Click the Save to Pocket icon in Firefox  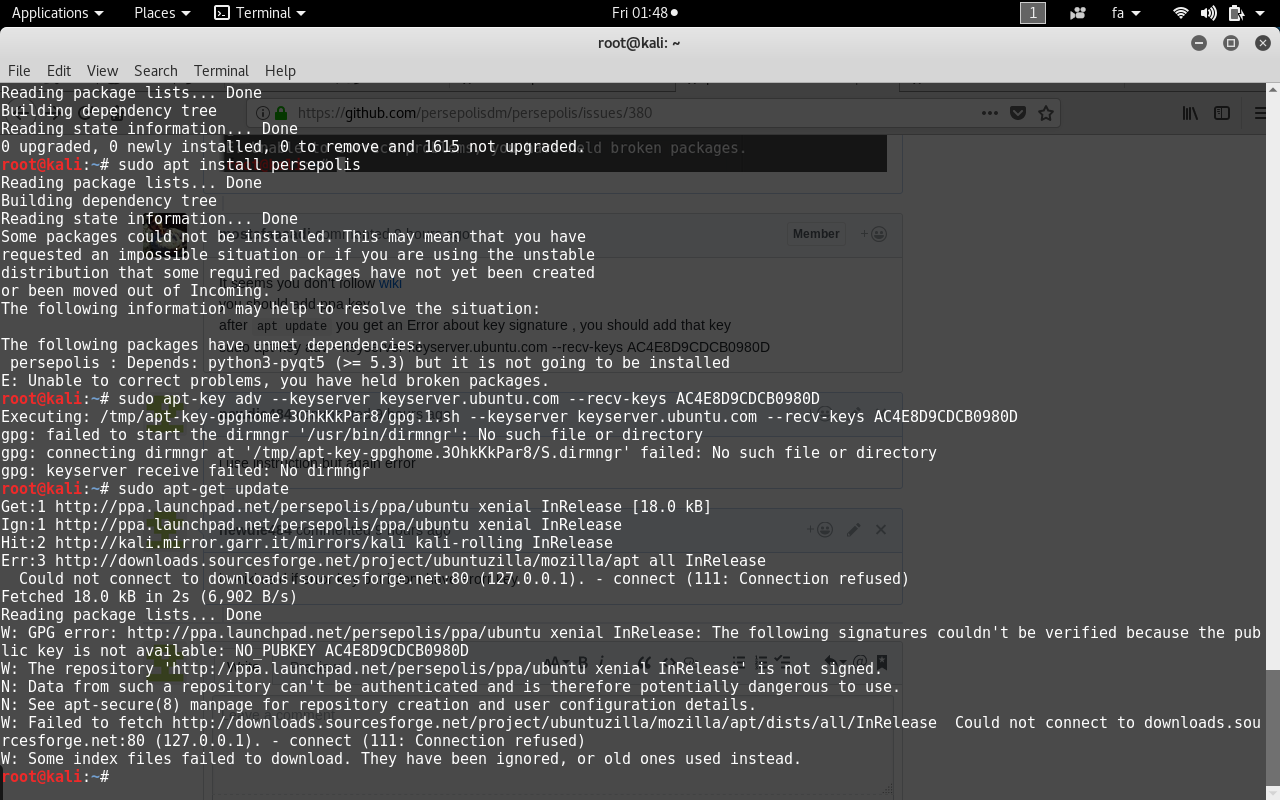pyautogui.click(x=1018, y=113)
